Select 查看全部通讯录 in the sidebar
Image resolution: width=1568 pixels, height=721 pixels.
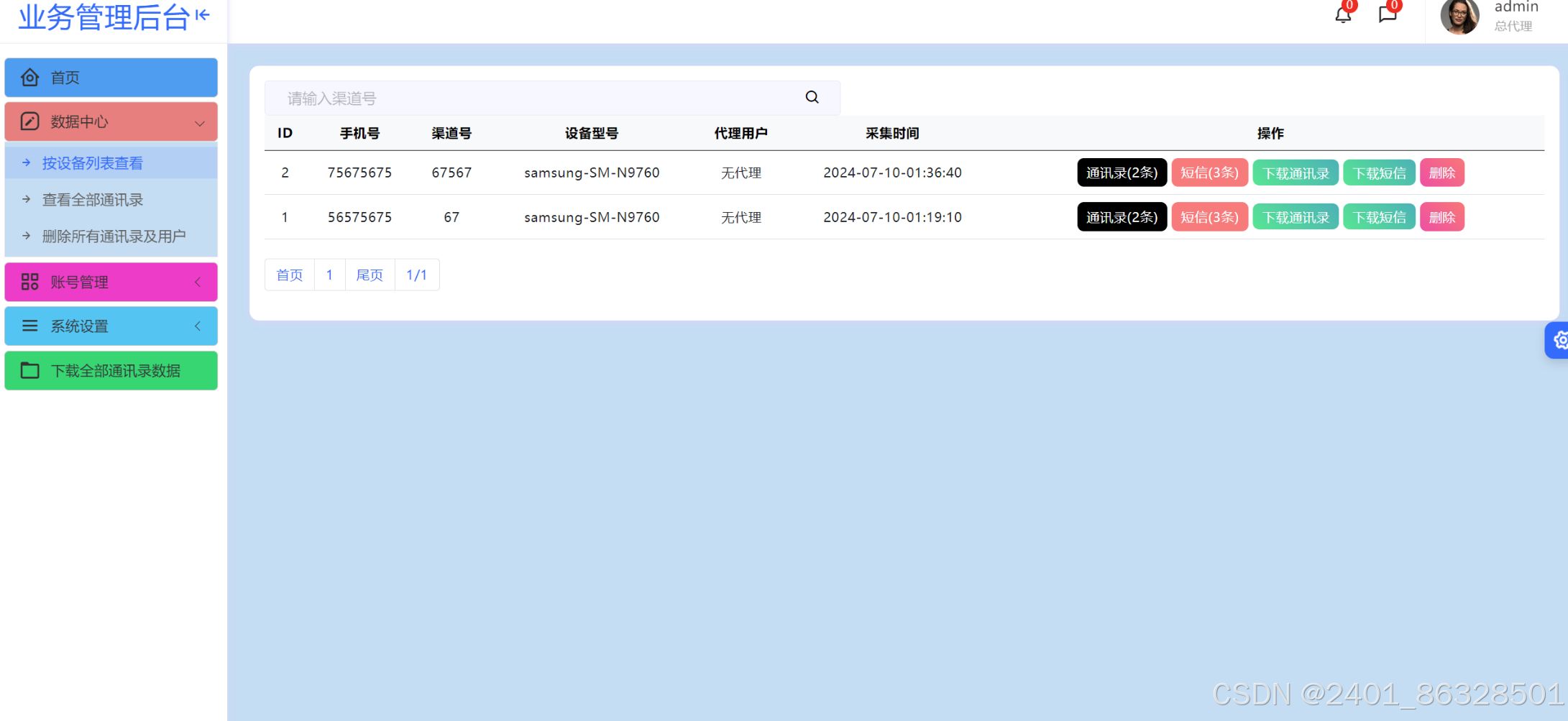pos(93,200)
